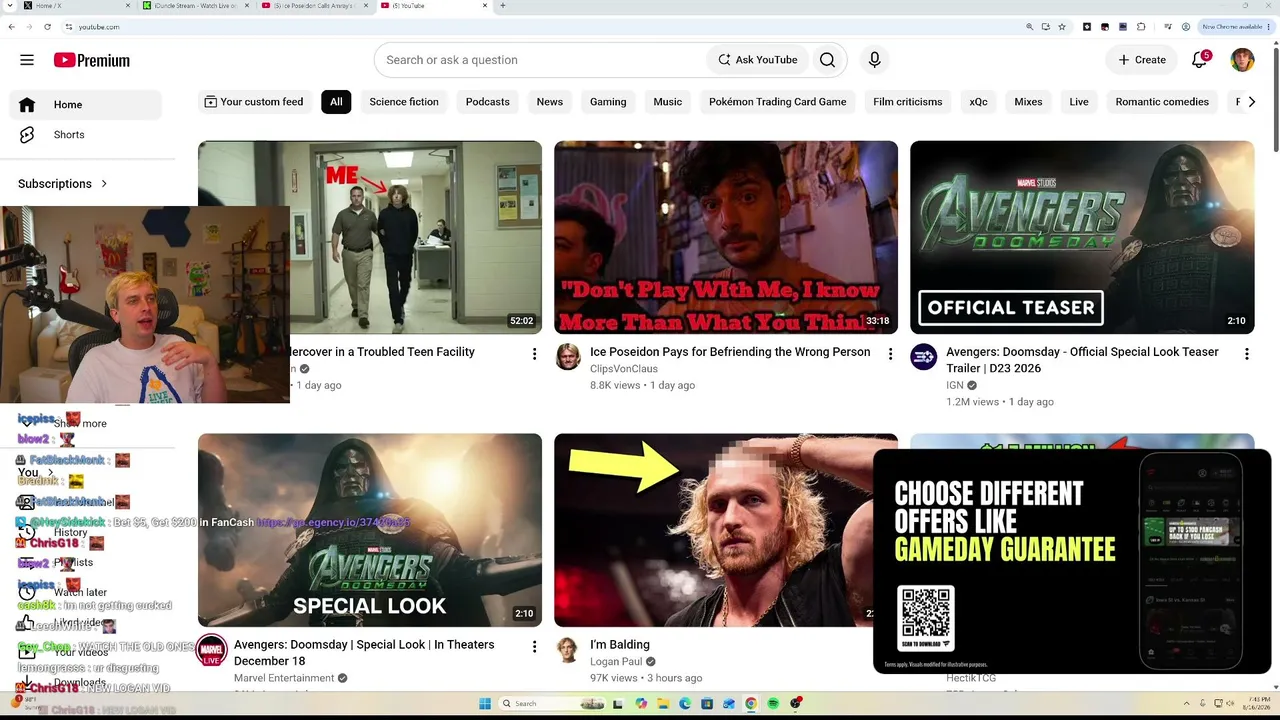Switch to the Ice Poseidon Calls browser tab

tap(313, 6)
